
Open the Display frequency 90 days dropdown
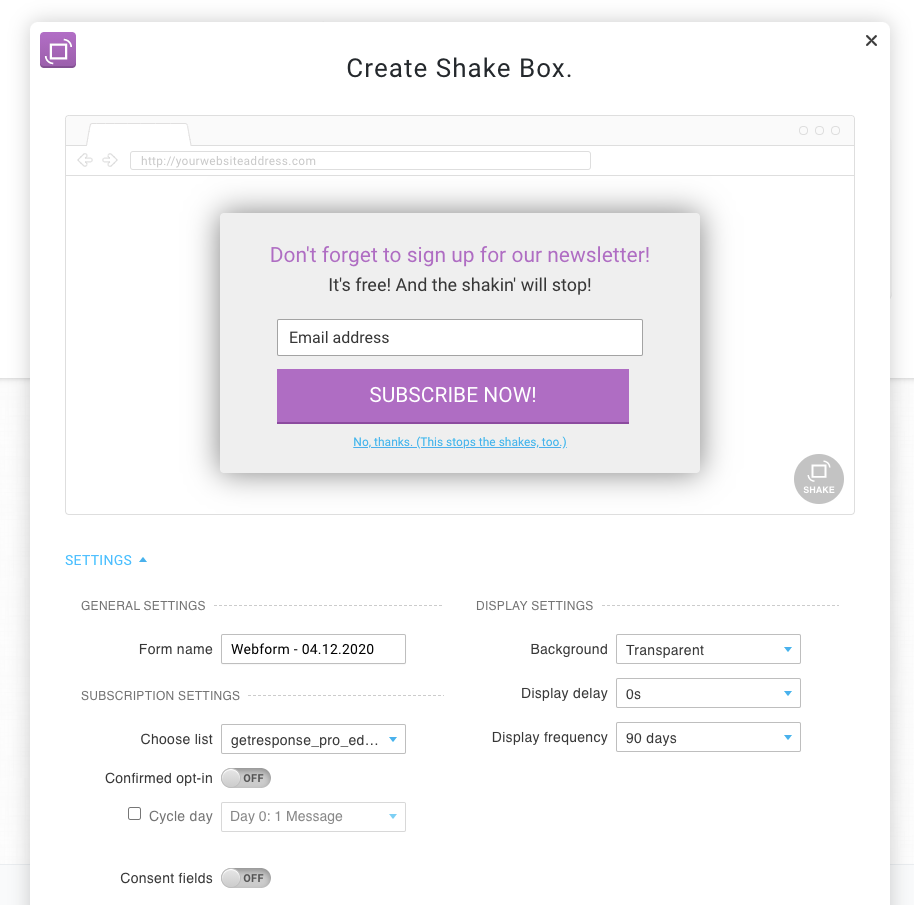pyautogui.click(x=708, y=737)
